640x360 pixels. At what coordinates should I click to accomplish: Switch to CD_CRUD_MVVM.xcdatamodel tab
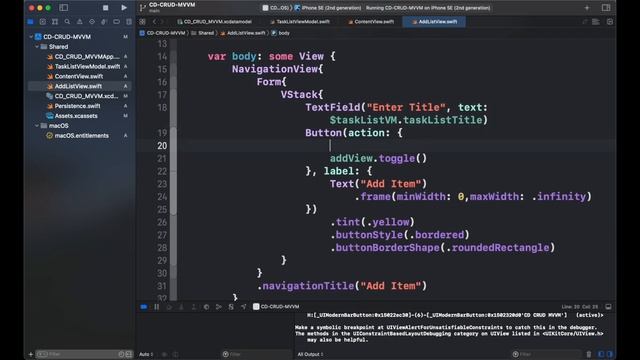point(215,22)
